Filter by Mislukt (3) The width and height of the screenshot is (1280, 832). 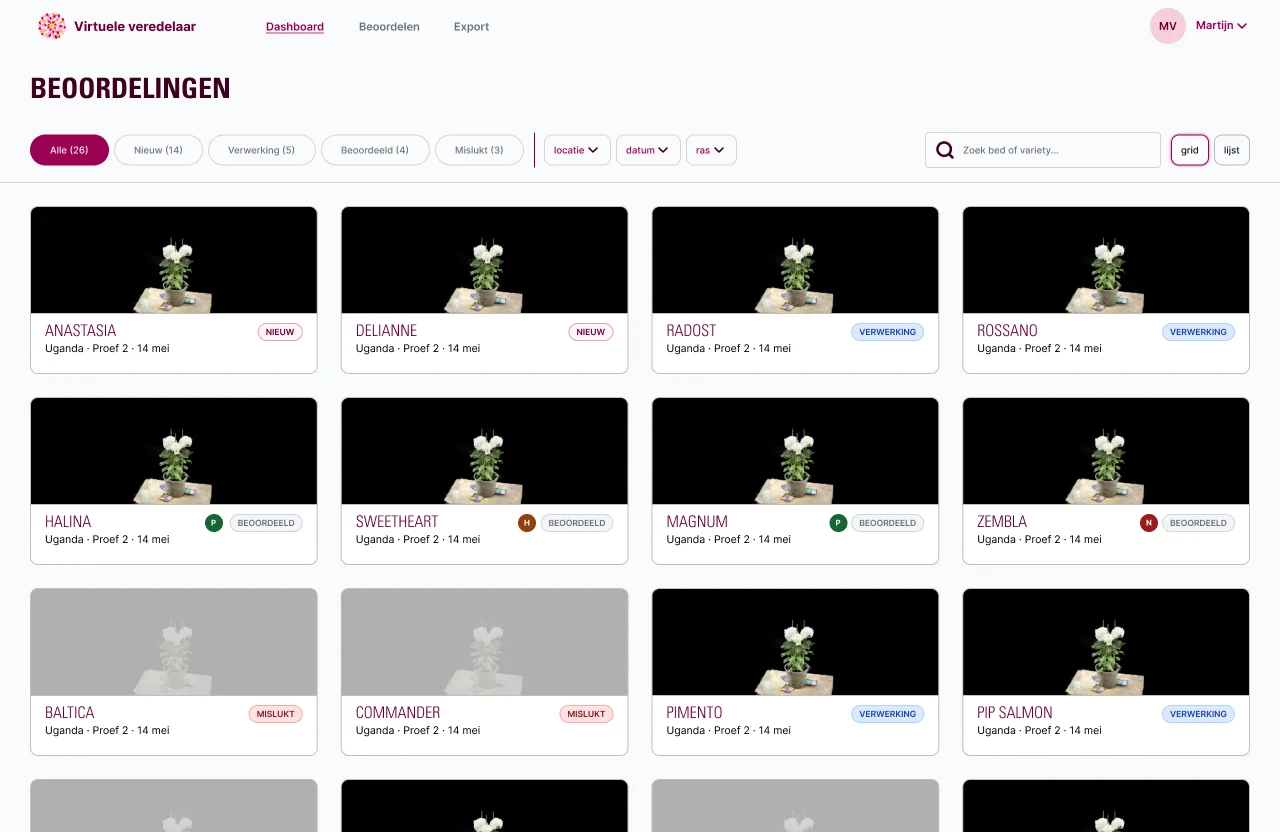tap(479, 150)
